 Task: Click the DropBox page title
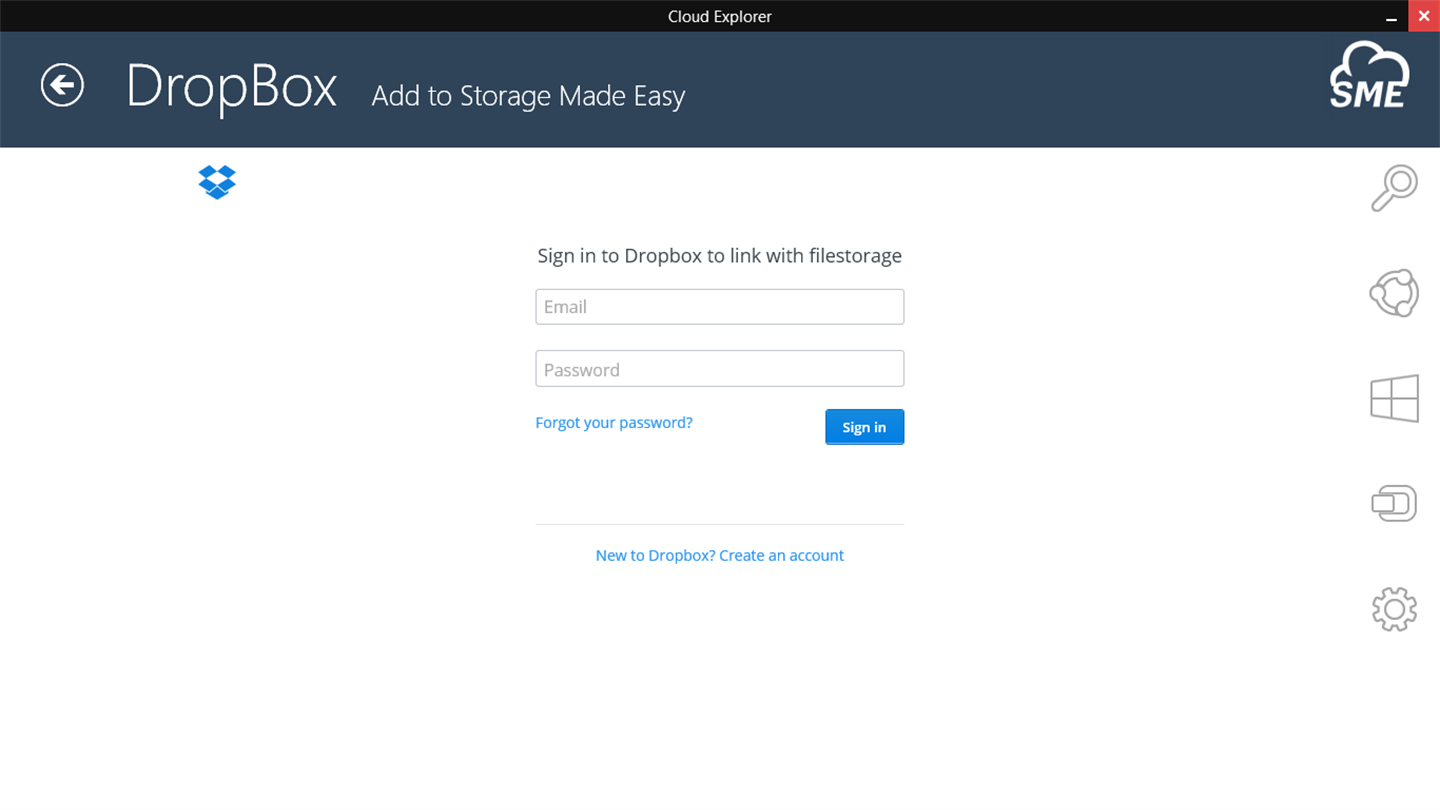click(x=231, y=88)
